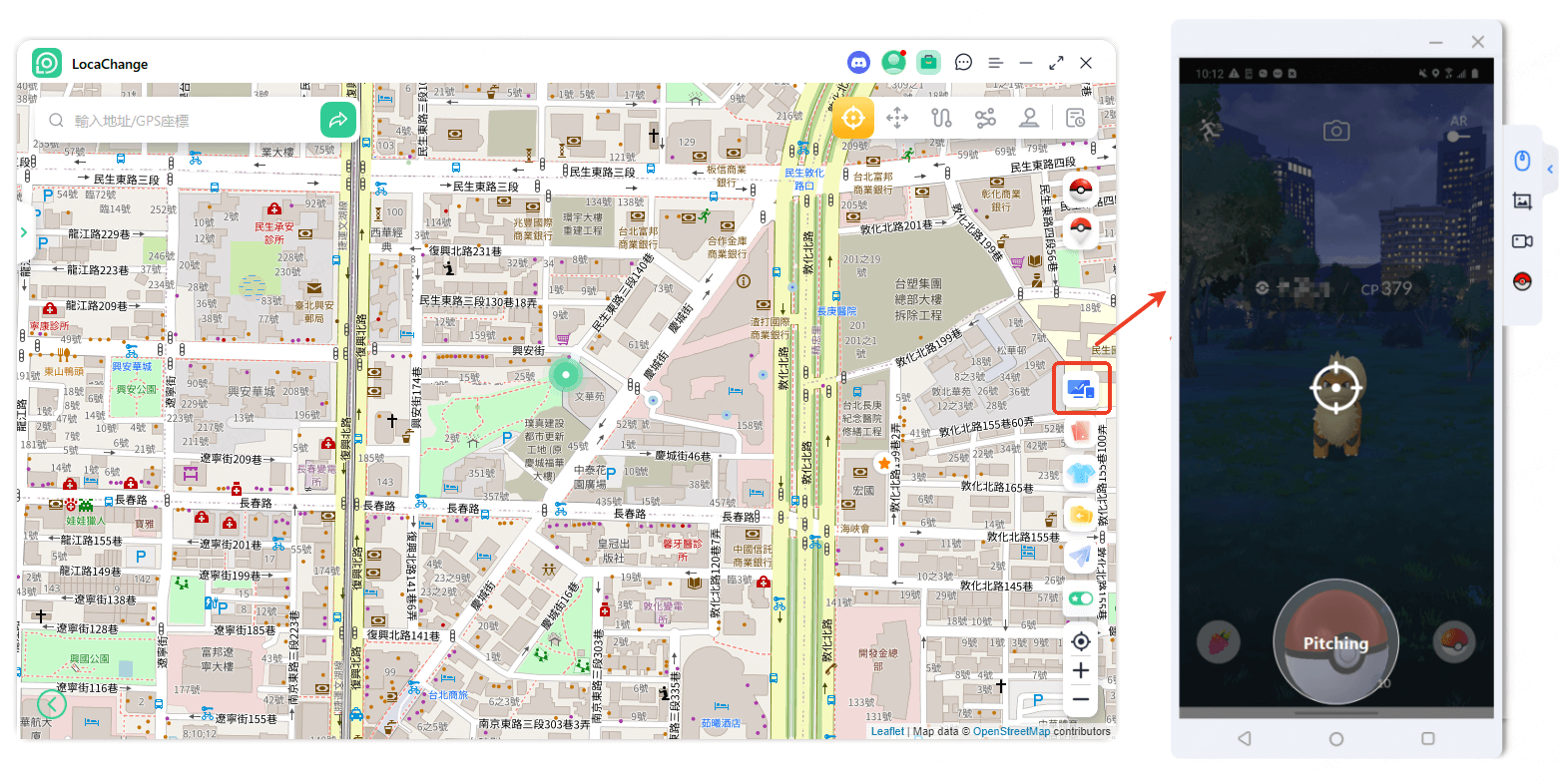
Task: Open the feedback chat bubble icon
Action: tap(963, 63)
